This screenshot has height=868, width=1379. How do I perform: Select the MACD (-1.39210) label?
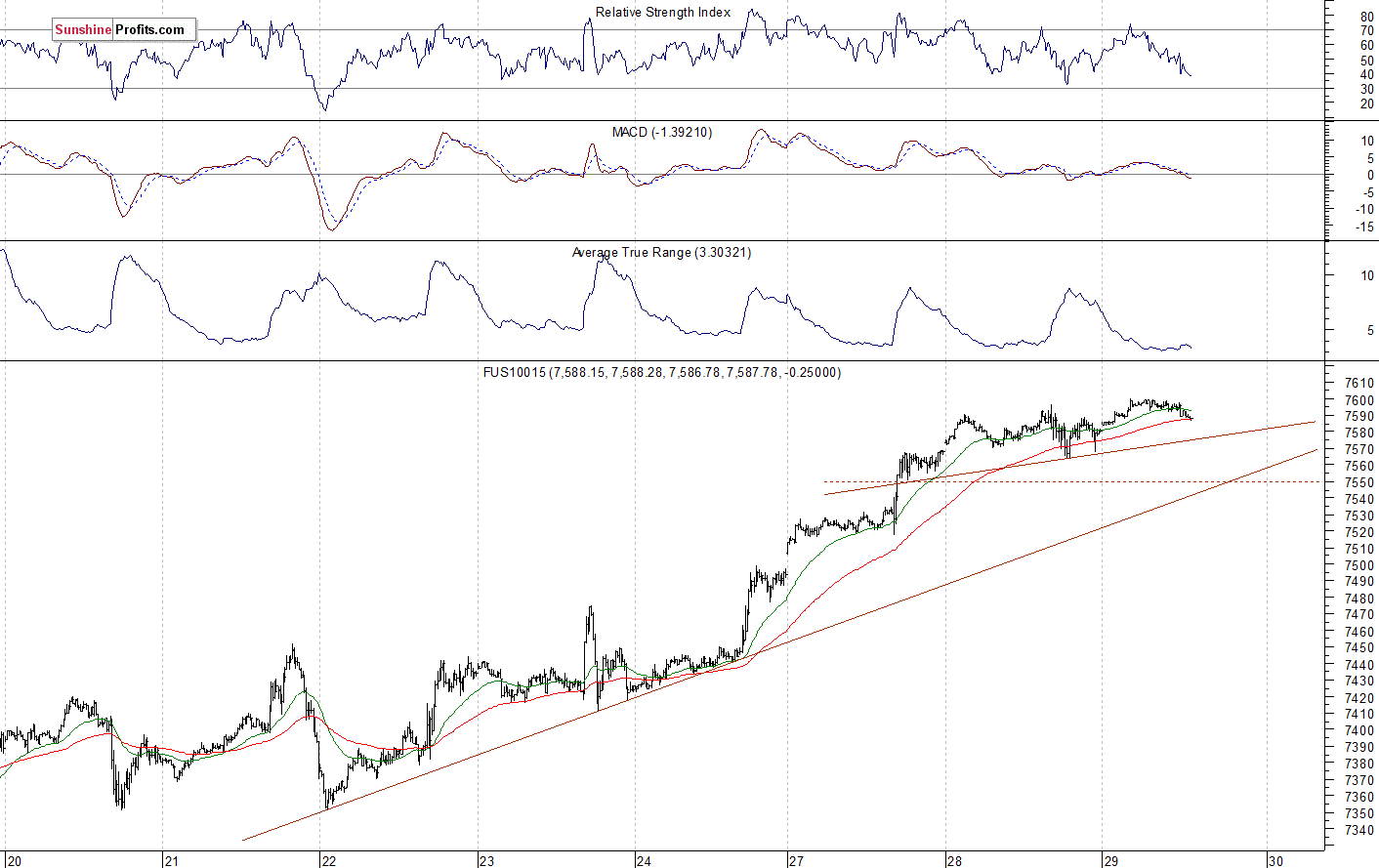[x=662, y=132]
